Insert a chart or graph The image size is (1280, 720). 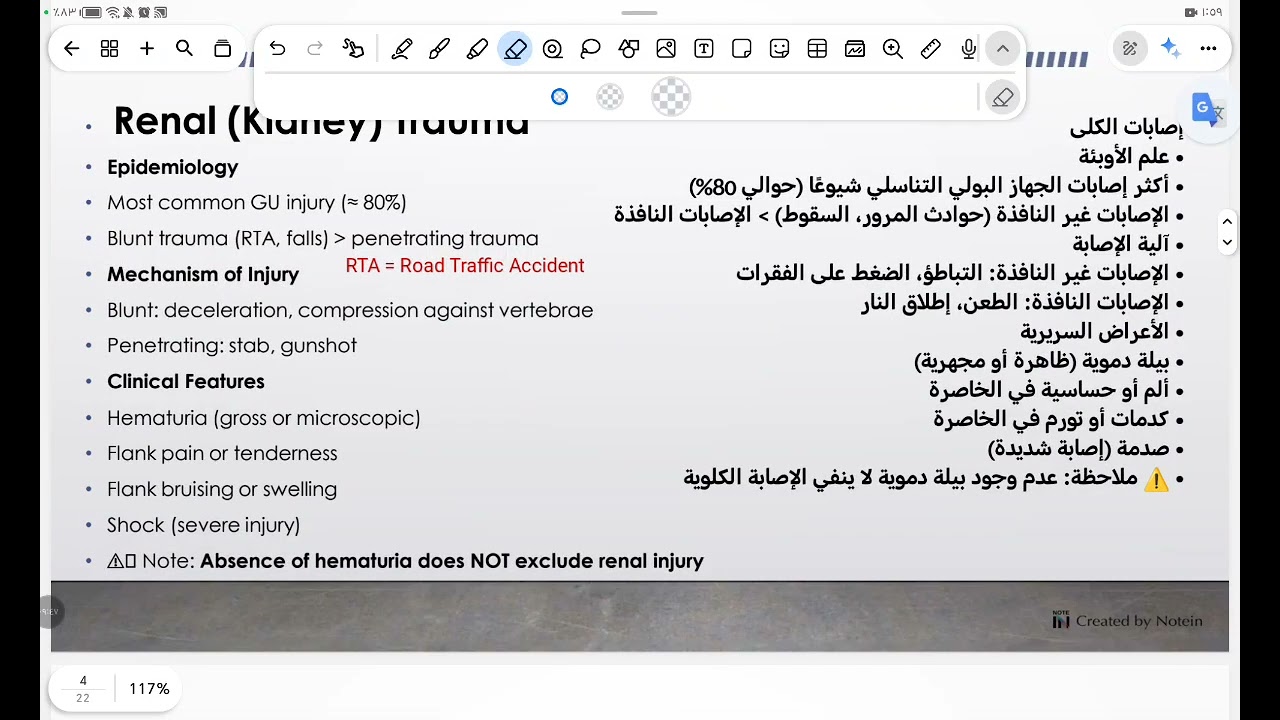tap(855, 49)
